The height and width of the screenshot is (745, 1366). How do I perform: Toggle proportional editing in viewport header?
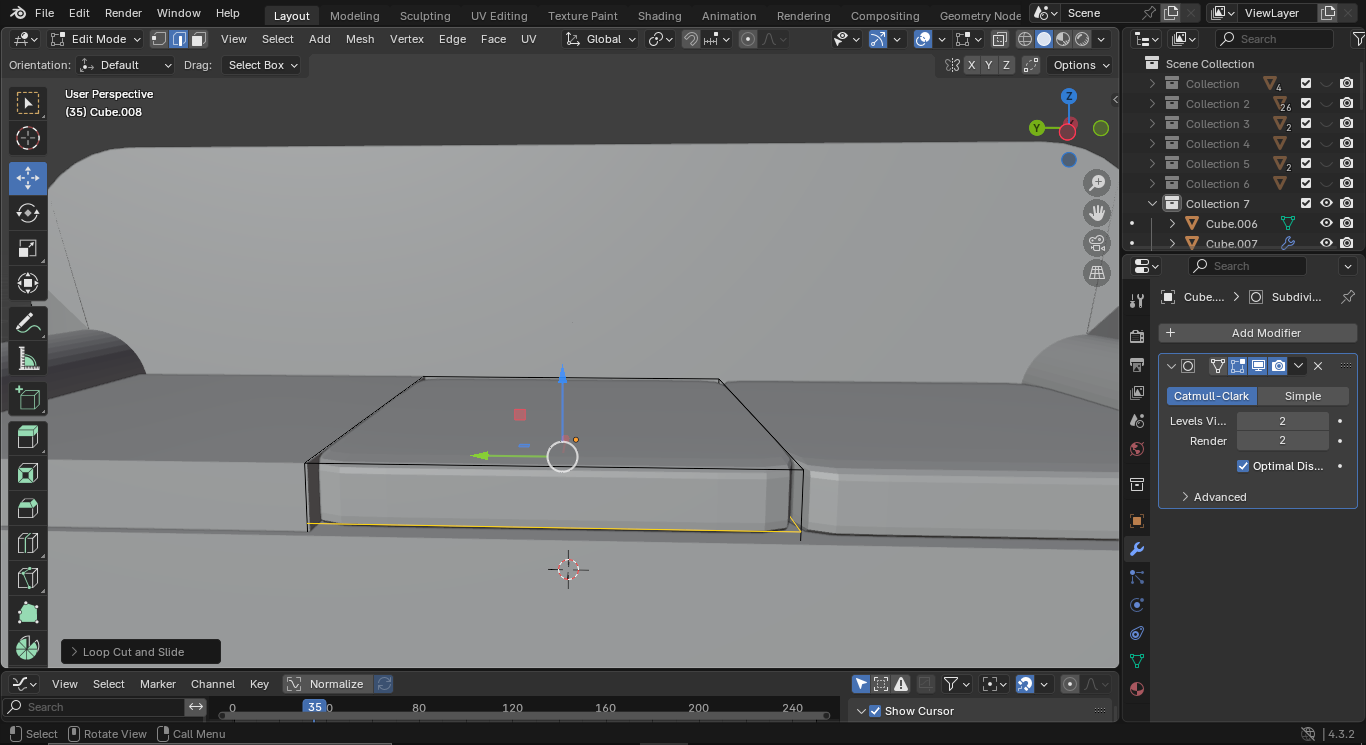(748, 39)
